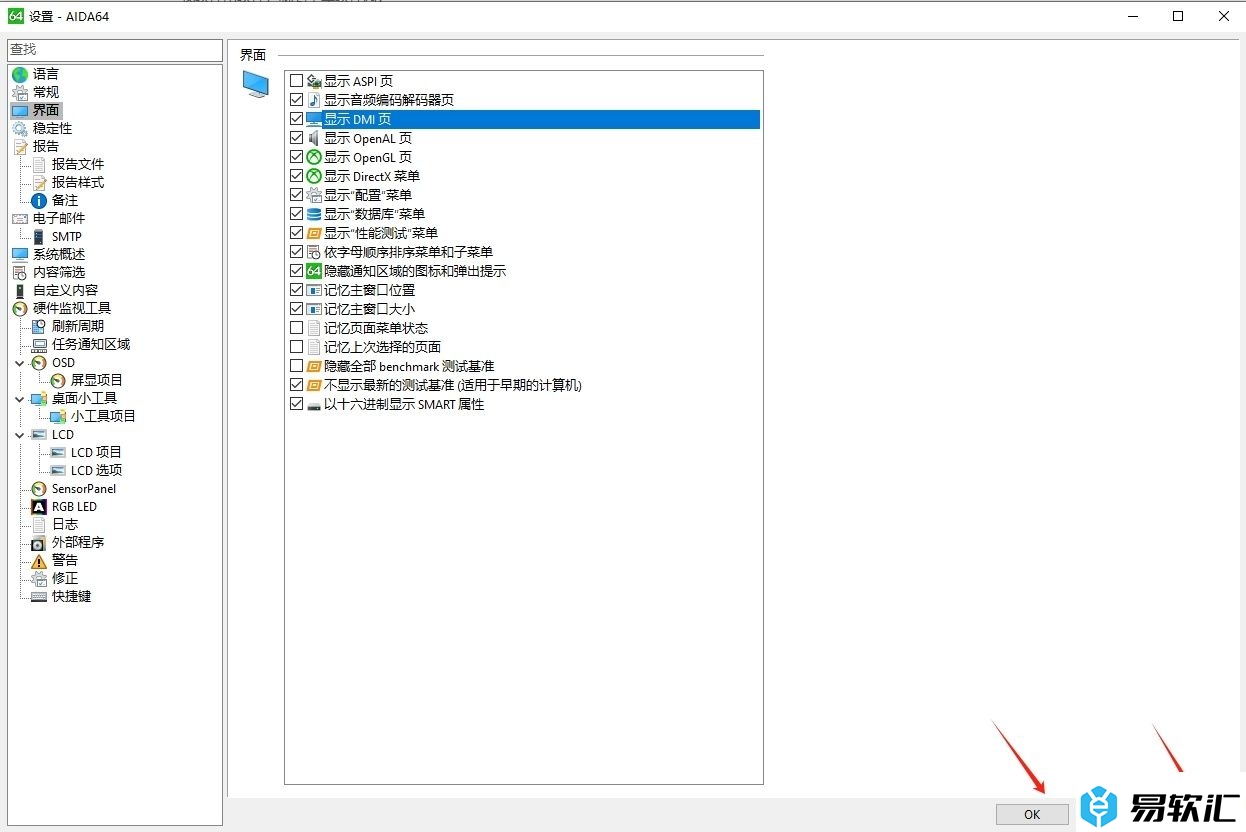
Task: Click the pencil icon beside 报告样式
Action: [x=39, y=182]
